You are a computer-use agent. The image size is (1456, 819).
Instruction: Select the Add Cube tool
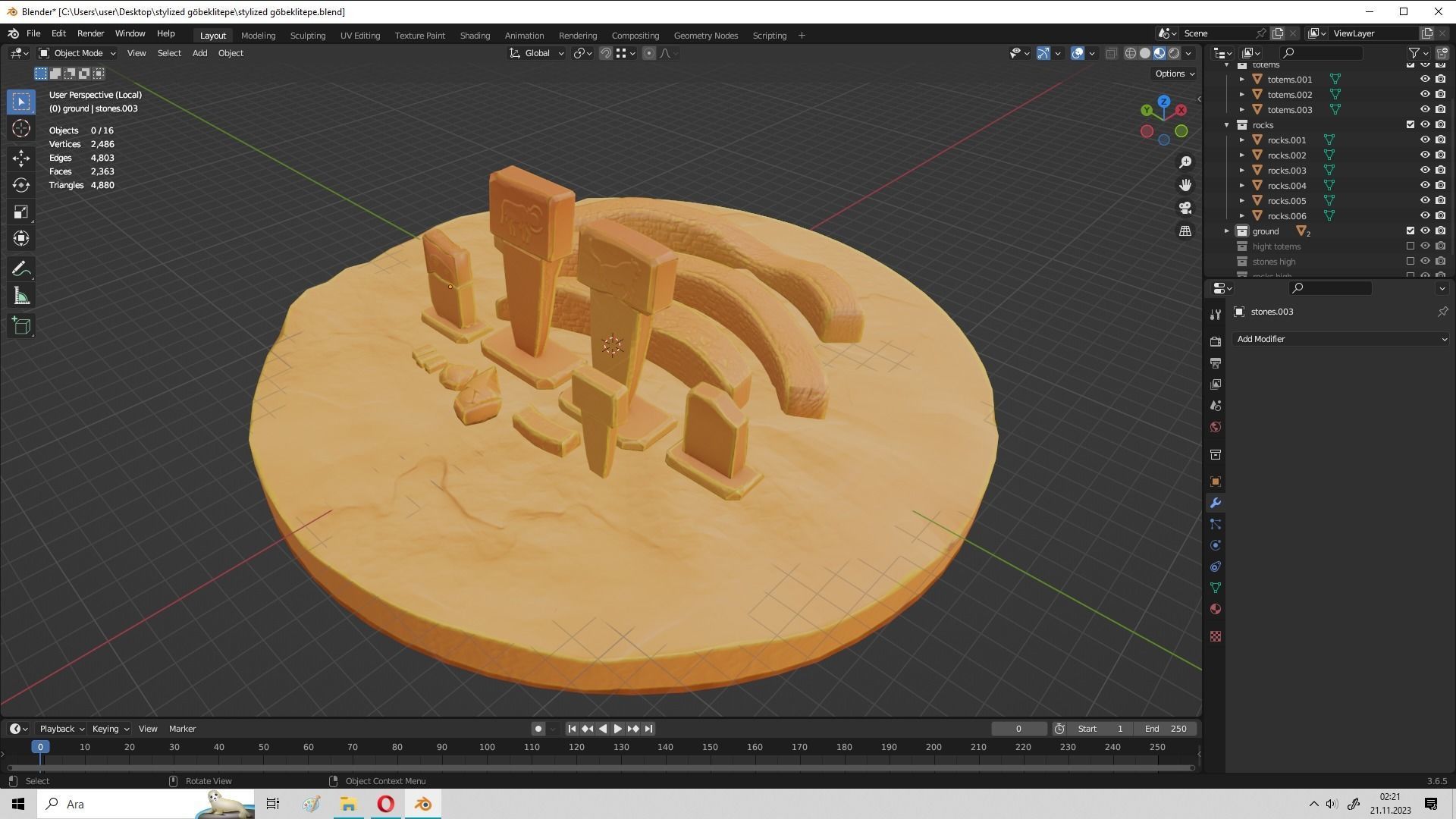[21, 326]
